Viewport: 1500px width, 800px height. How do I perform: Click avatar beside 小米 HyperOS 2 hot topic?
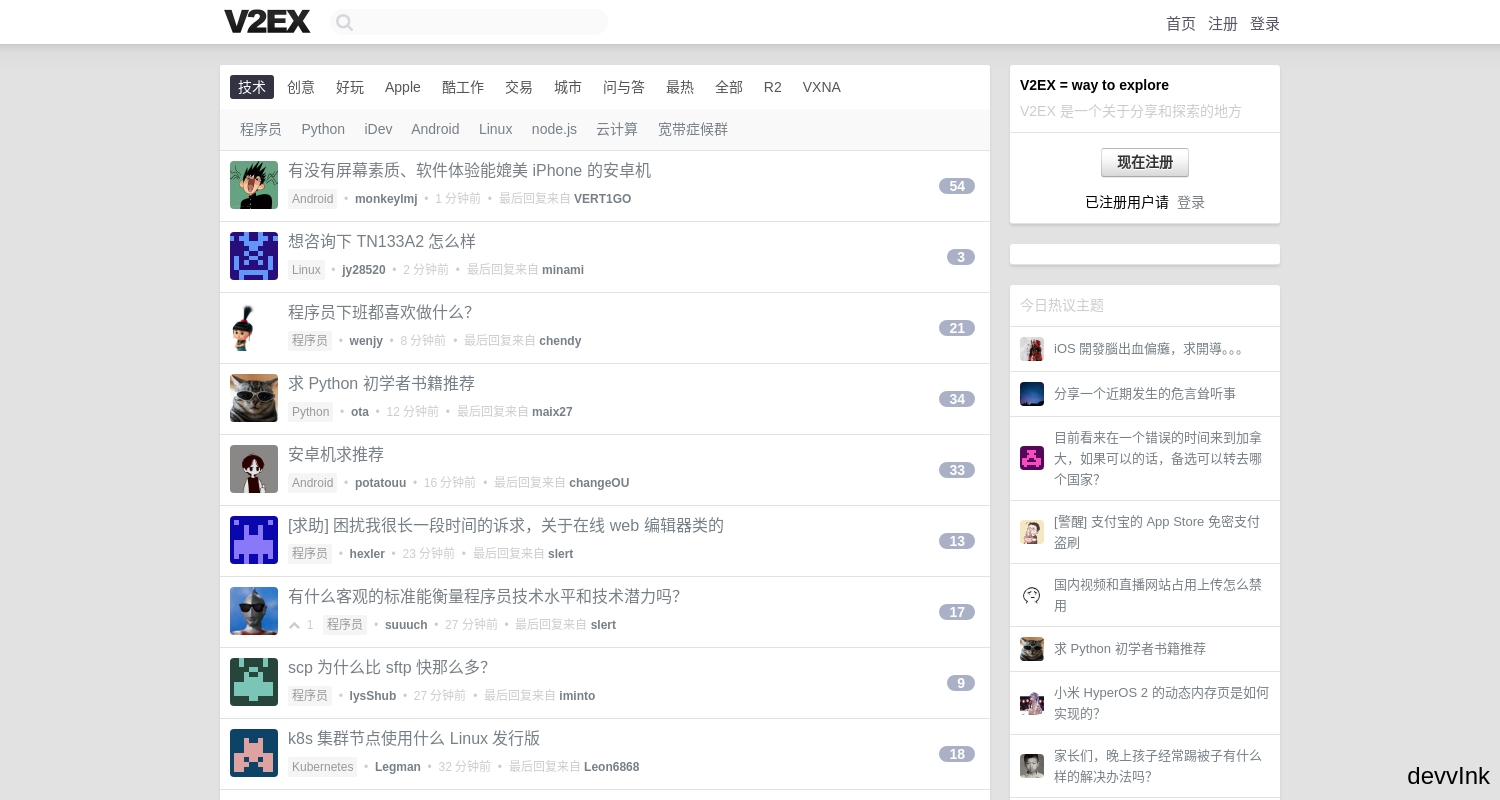pos(1032,703)
